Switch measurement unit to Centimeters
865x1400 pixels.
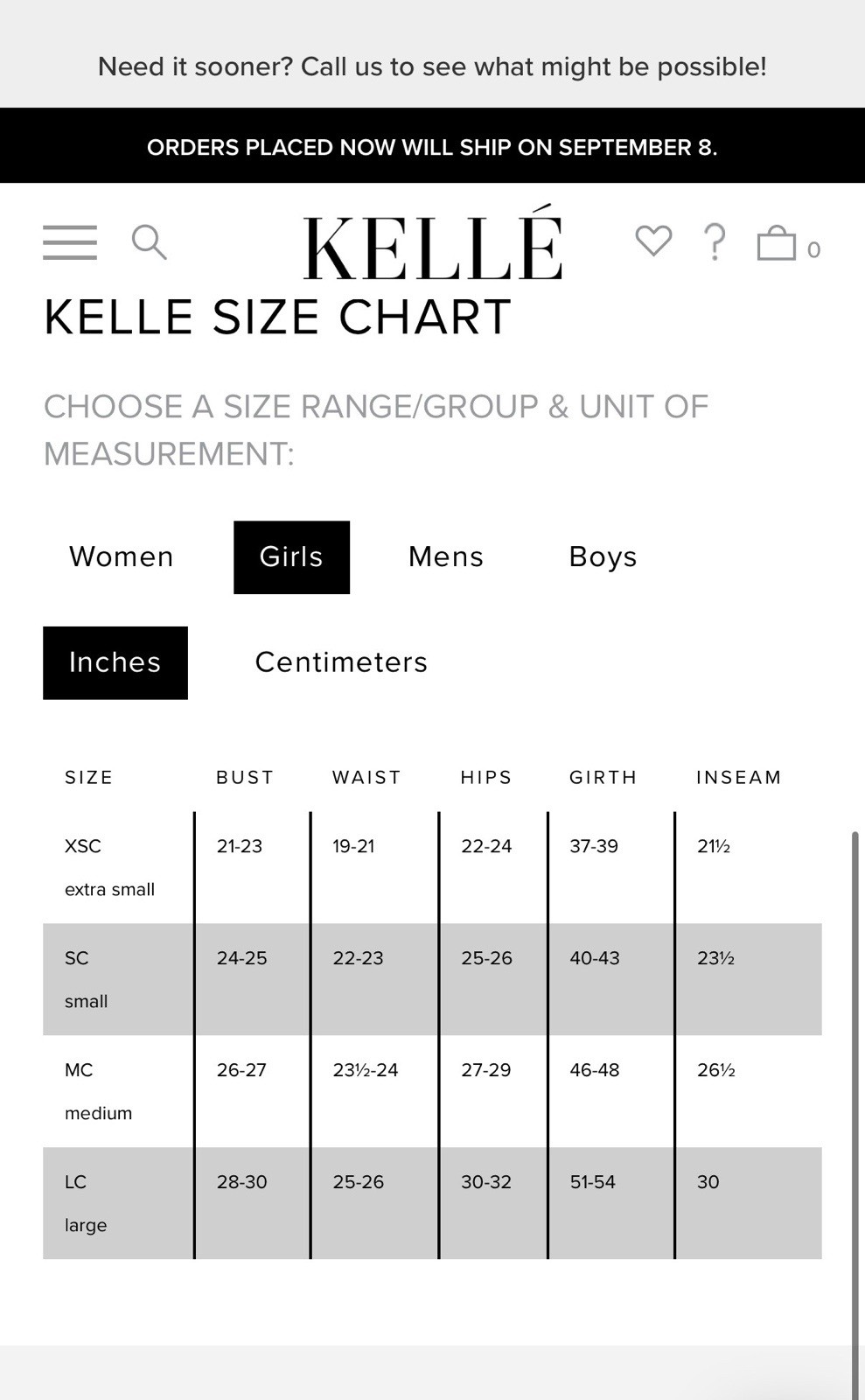tap(341, 662)
